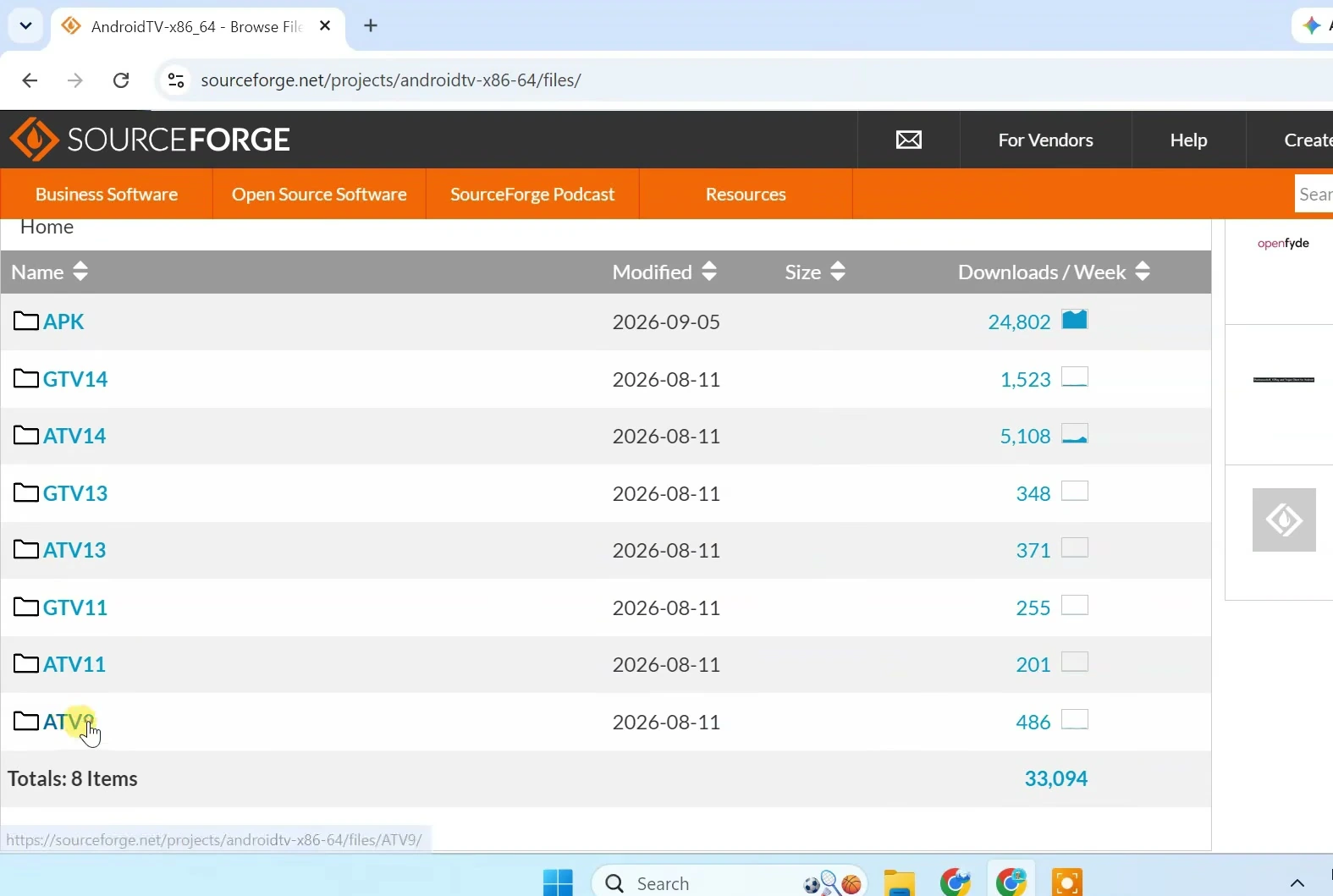1333x896 pixels.
Task: Click the GTV14 folder icon
Action: (x=26, y=378)
